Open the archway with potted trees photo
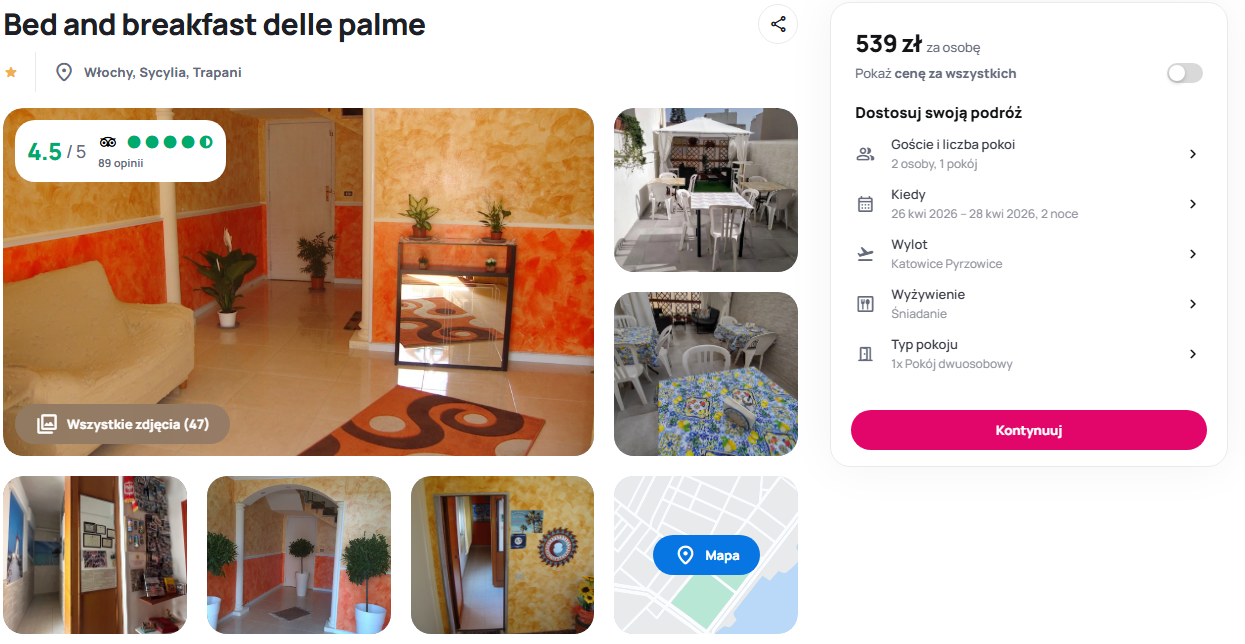 pyautogui.click(x=299, y=555)
